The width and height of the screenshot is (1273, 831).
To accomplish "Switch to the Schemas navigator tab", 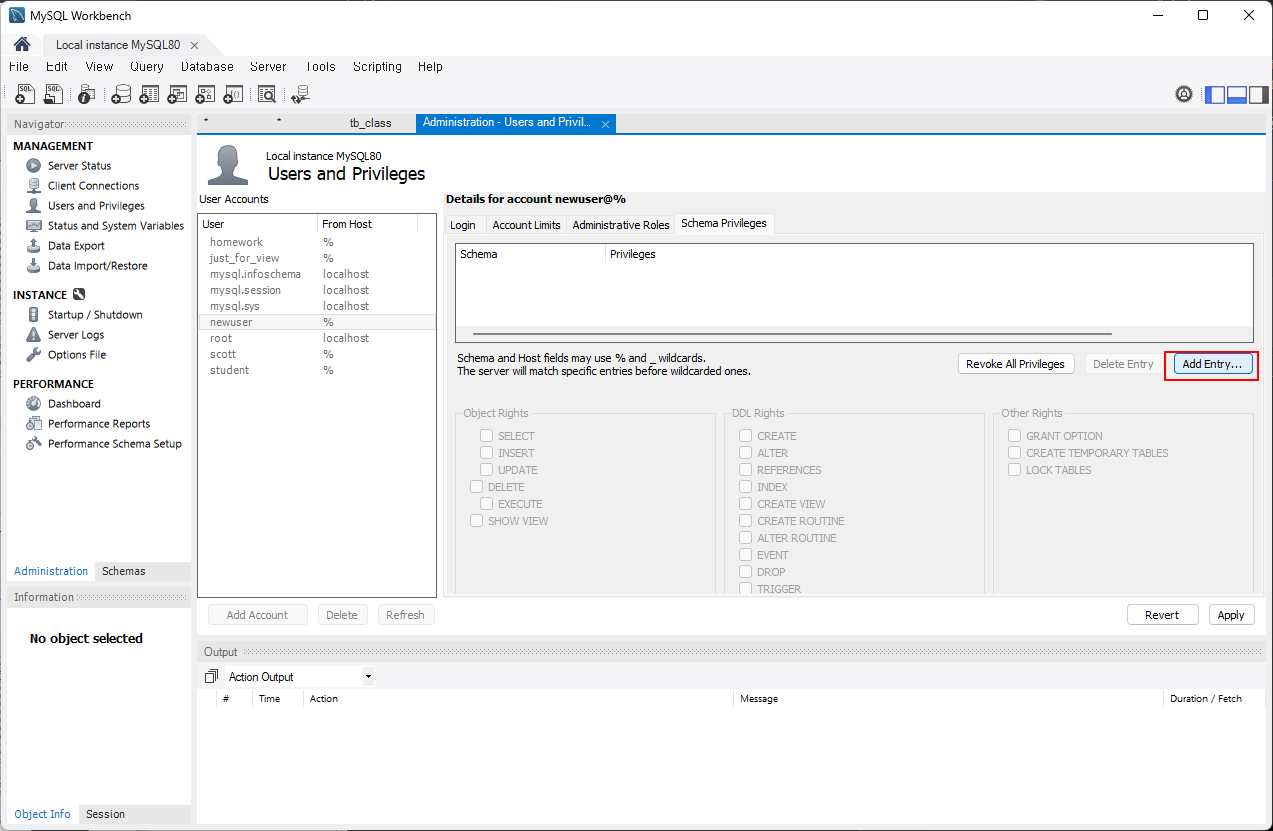I will [124, 571].
